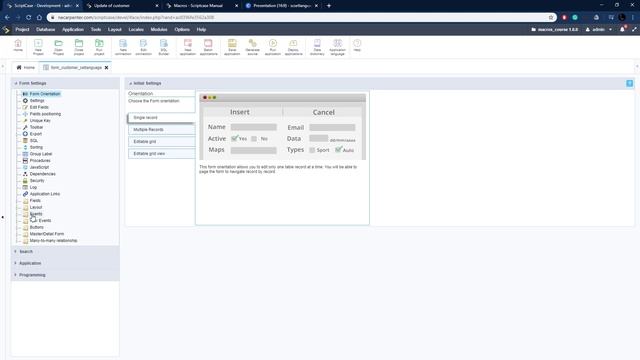The width and height of the screenshot is (640, 360).
Task: Choose the Multiple Records orientation
Action: click(162, 129)
